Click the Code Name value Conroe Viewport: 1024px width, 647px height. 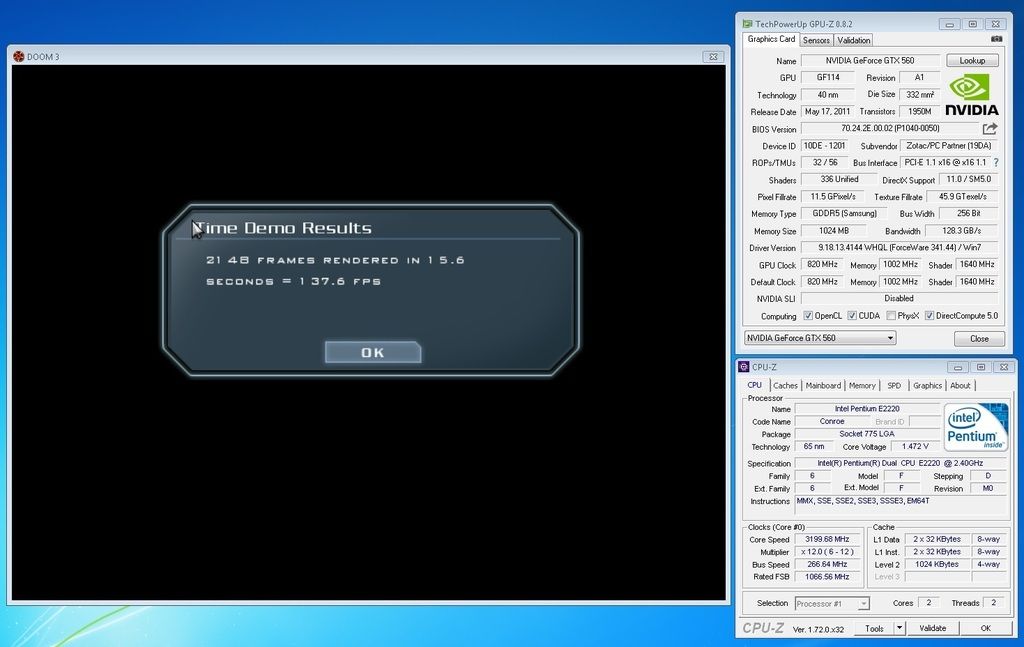[831, 421]
